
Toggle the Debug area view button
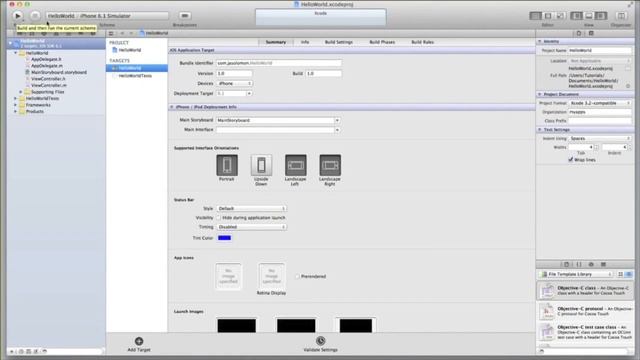click(x=589, y=16)
